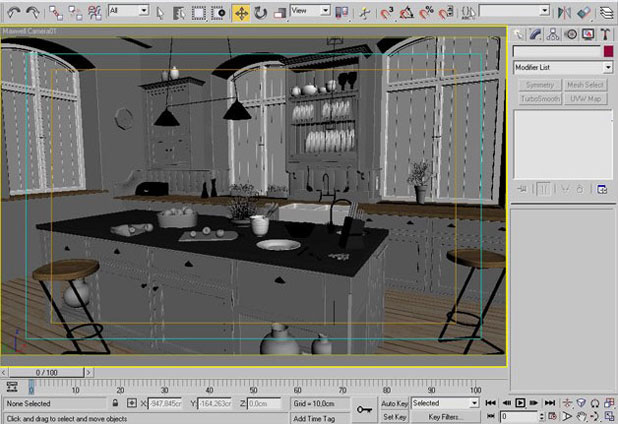Image resolution: width=618 pixels, height=424 pixels.
Task: Click the time slider left arrow
Action: pos(4,372)
